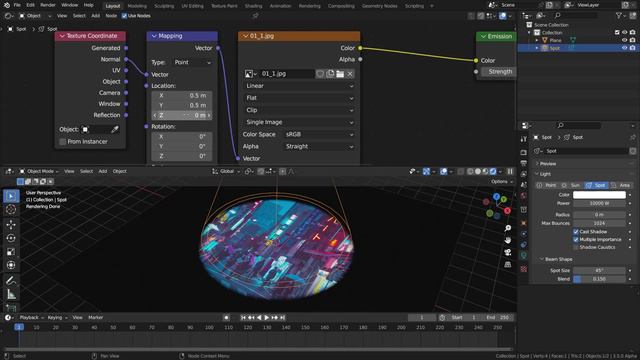Hide Spot object with eye icon
This screenshot has width=640, height=360.
pos(624,48)
